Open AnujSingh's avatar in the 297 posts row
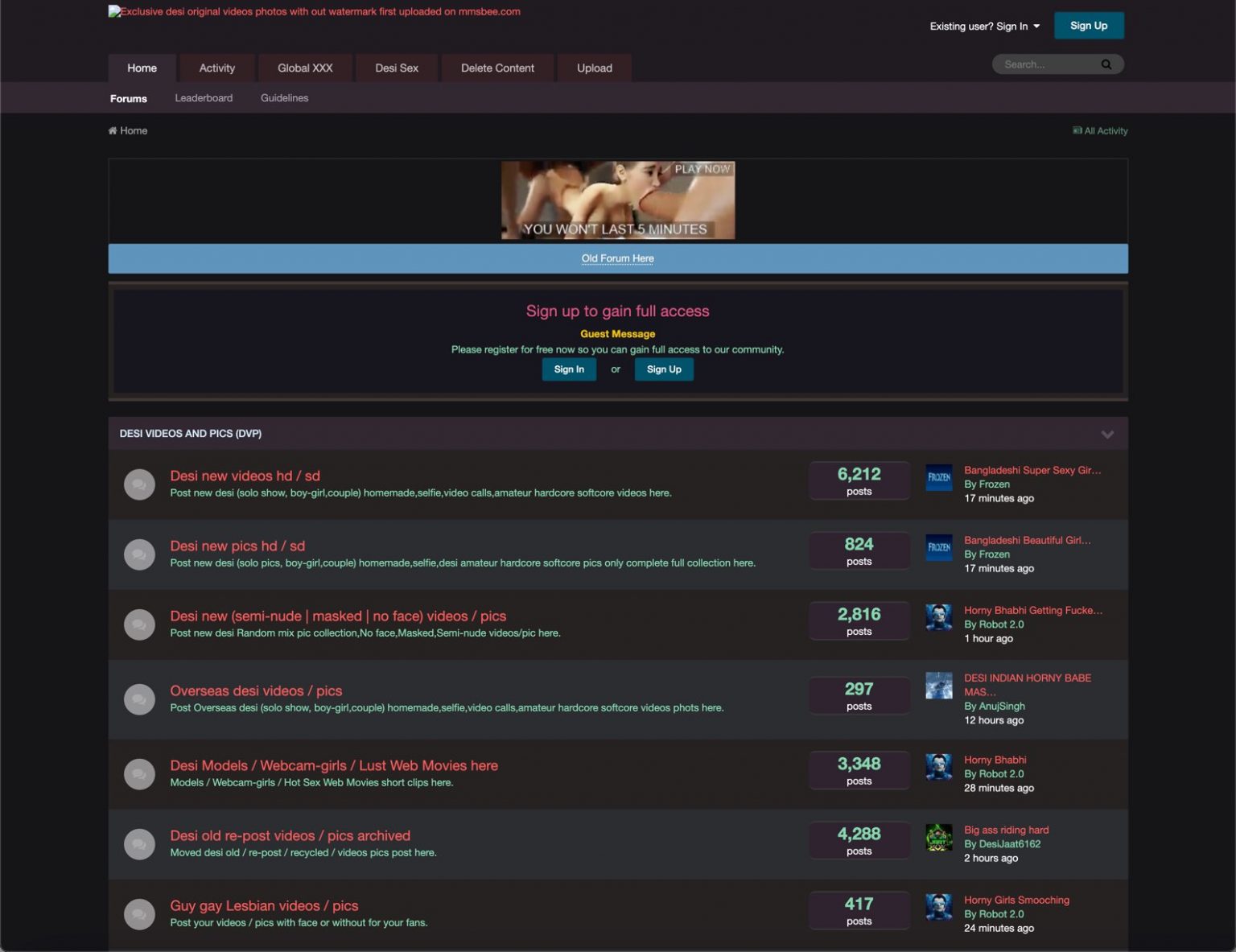The width and height of the screenshot is (1236, 952). [939, 686]
